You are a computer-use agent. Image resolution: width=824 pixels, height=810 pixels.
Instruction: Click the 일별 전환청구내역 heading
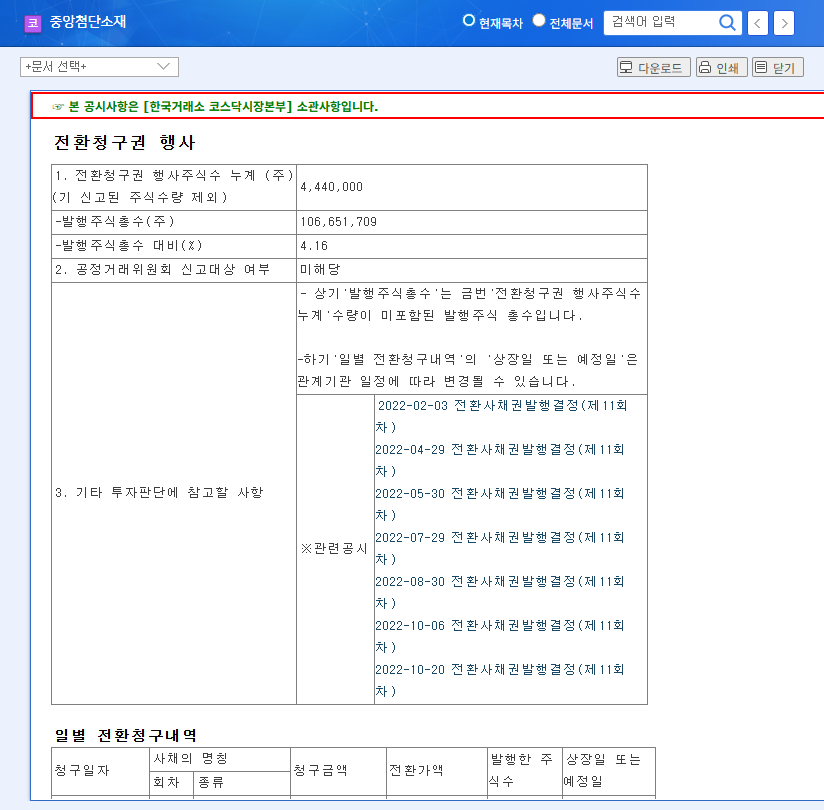(126, 735)
